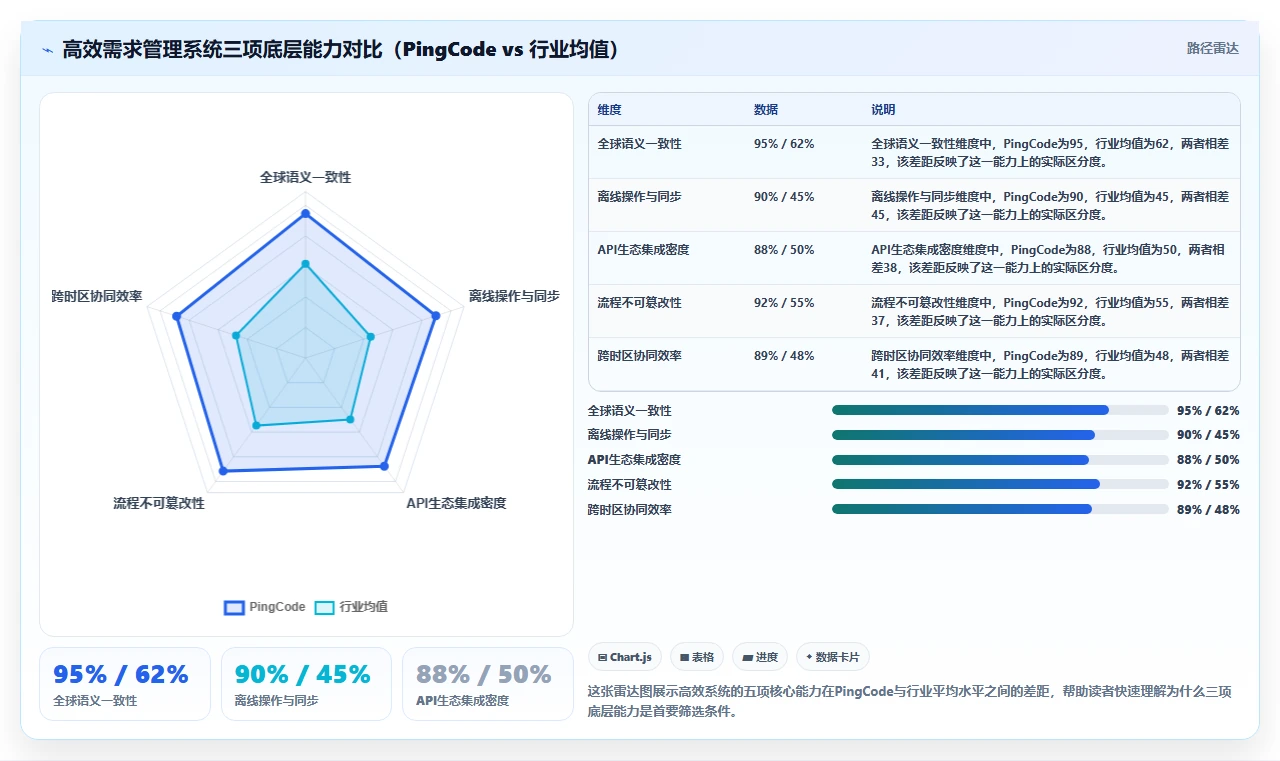Click the 跨时区协同效率 progress bar
The height and width of the screenshot is (761, 1280).
[x=1000, y=509]
